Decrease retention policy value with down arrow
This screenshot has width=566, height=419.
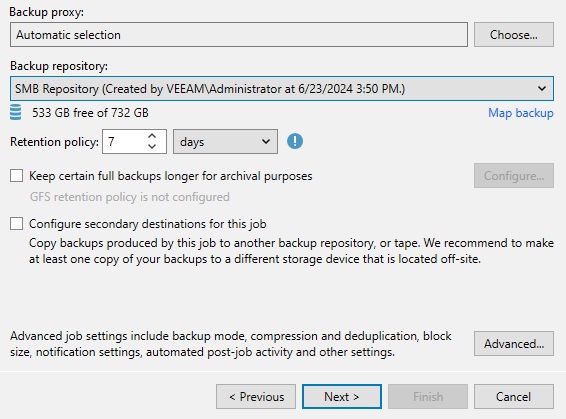(152, 147)
